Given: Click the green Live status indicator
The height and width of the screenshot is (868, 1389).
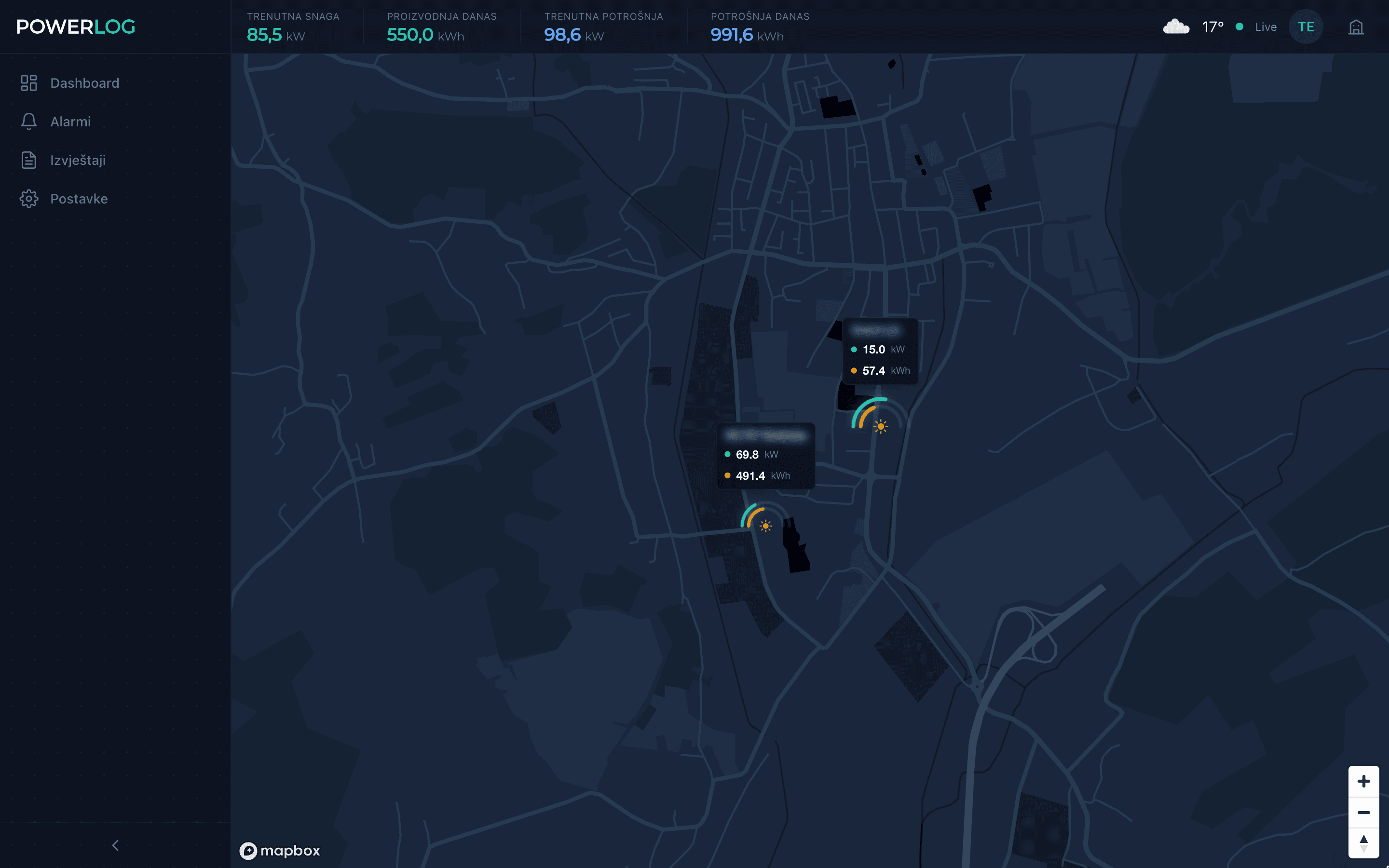Looking at the screenshot, I should click(x=1240, y=27).
